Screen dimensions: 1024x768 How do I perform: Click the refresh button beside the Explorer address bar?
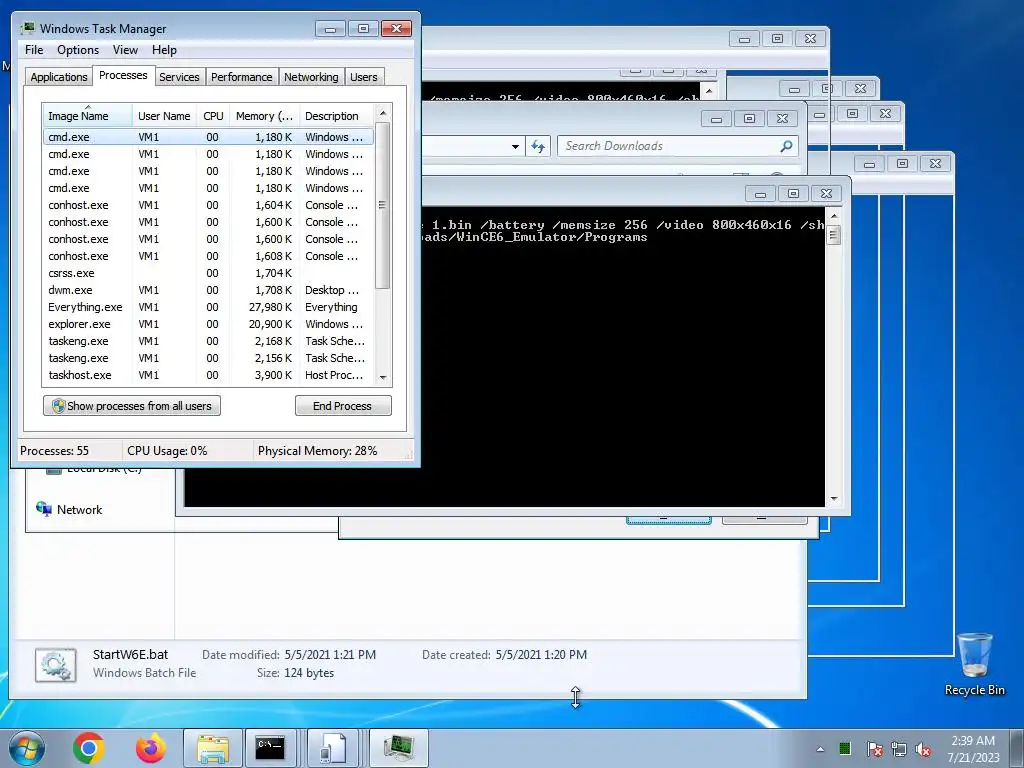click(537, 146)
